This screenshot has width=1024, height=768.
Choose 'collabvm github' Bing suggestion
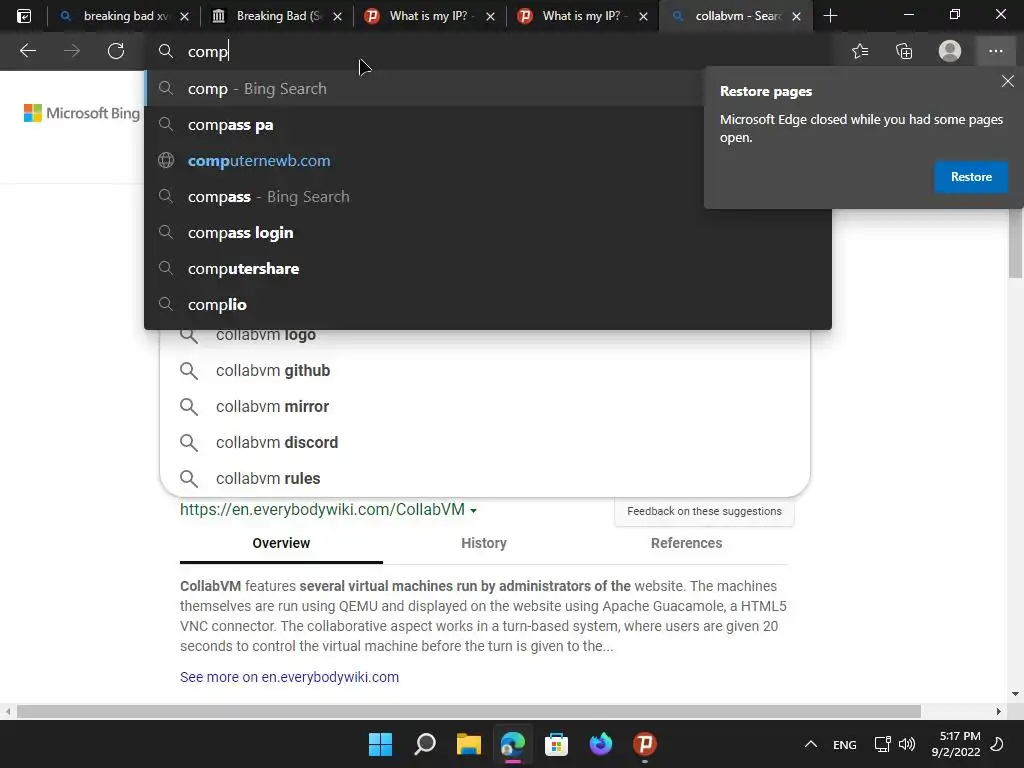pyautogui.click(x=485, y=370)
